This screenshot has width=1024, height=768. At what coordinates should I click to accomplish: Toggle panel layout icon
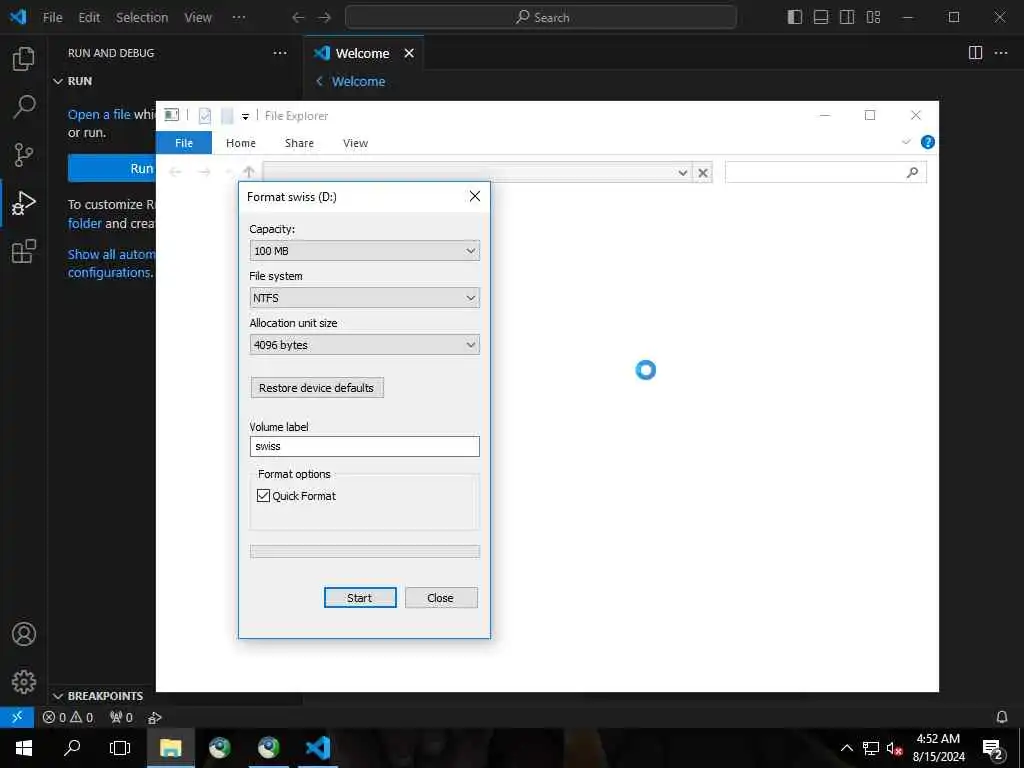click(x=821, y=17)
